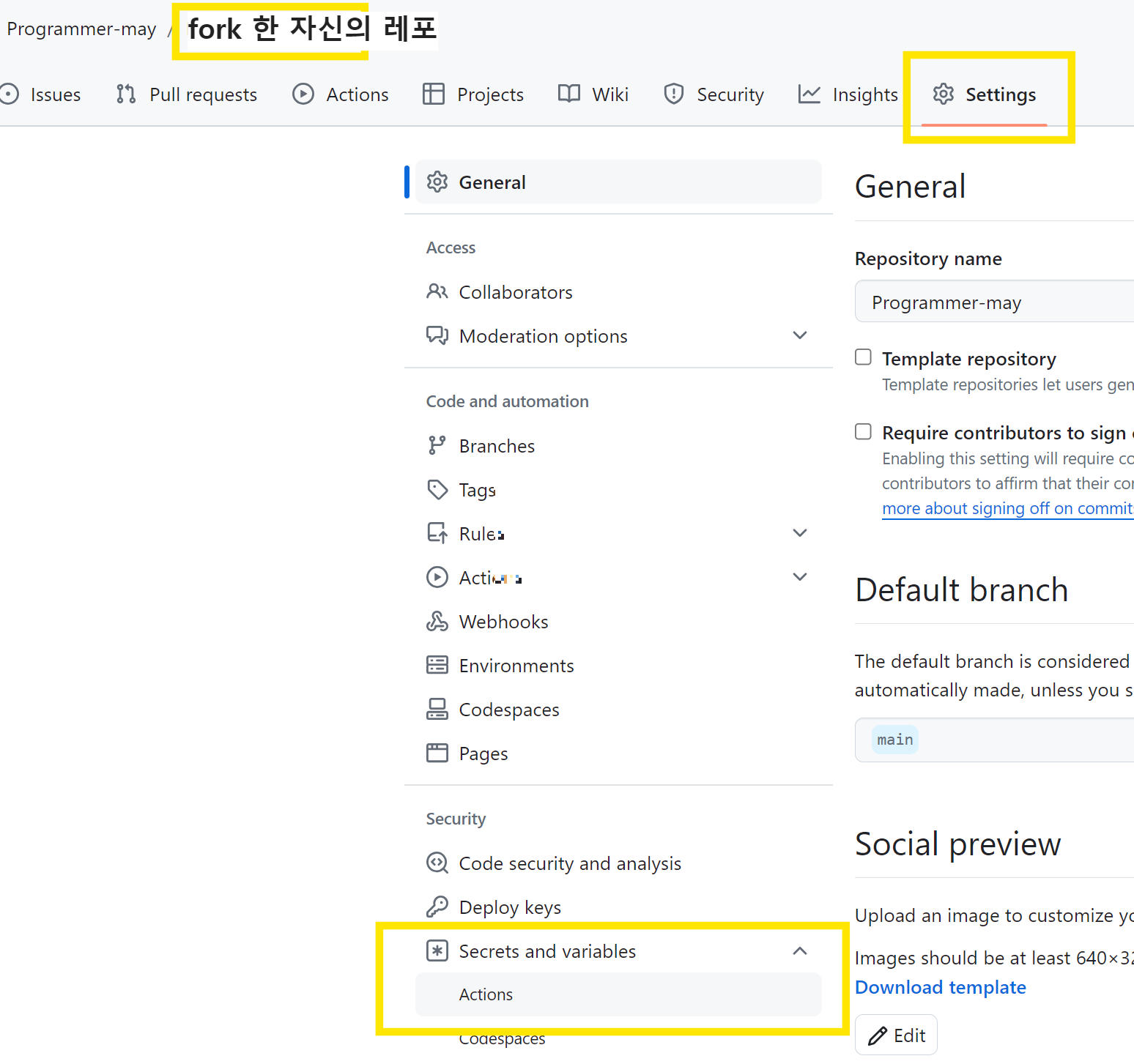
Task: Click the Actions play icon in top nav
Action: [303, 94]
